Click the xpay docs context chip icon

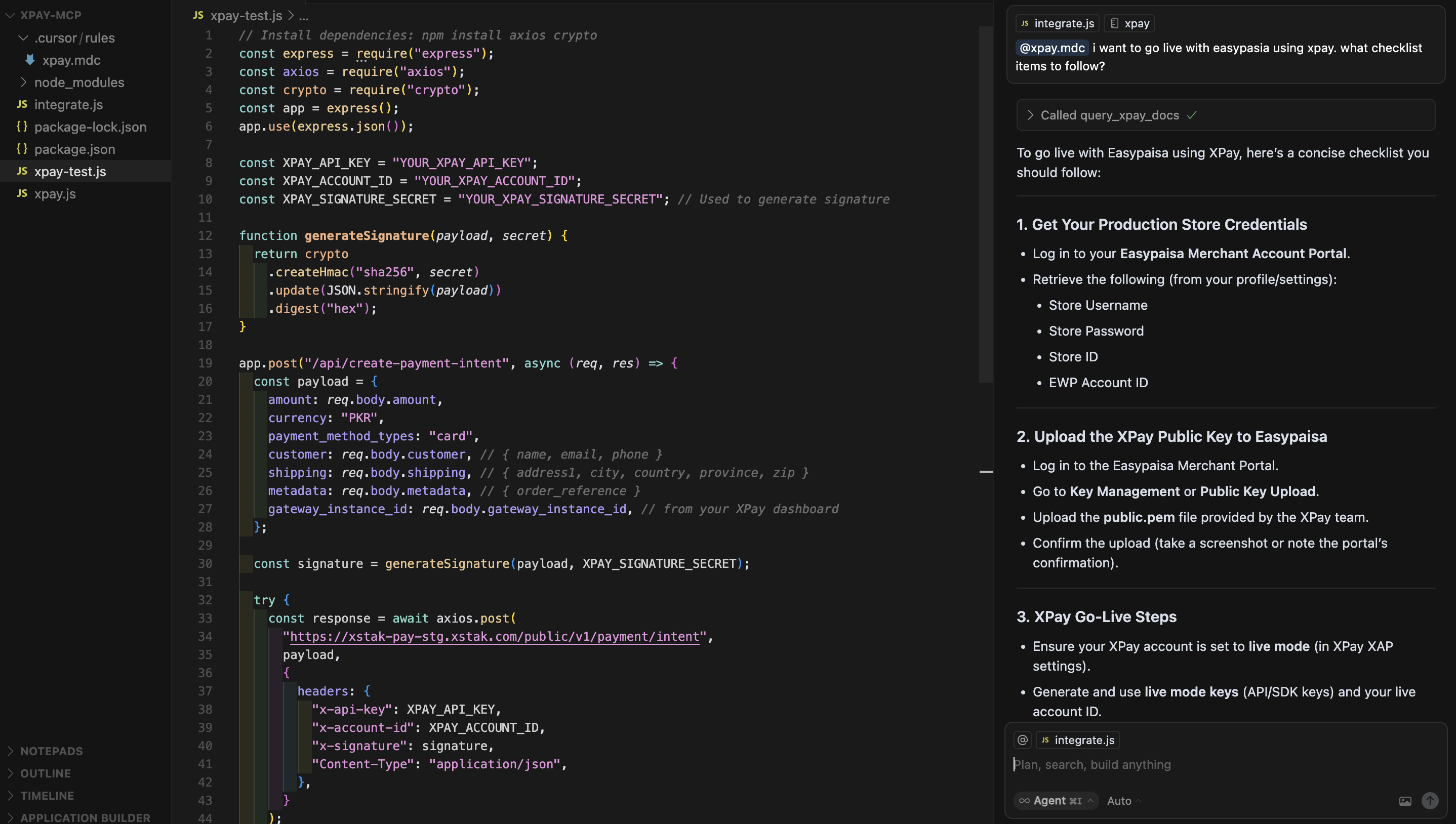(x=1114, y=23)
